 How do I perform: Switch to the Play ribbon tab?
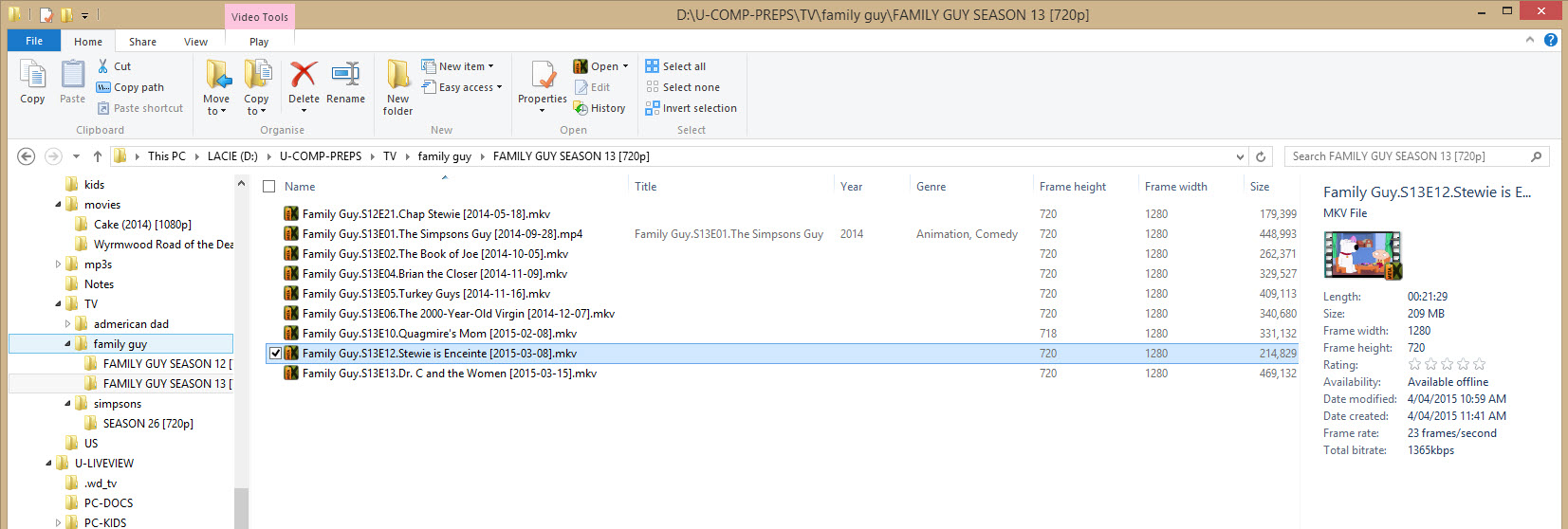click(x=259, y=42)
